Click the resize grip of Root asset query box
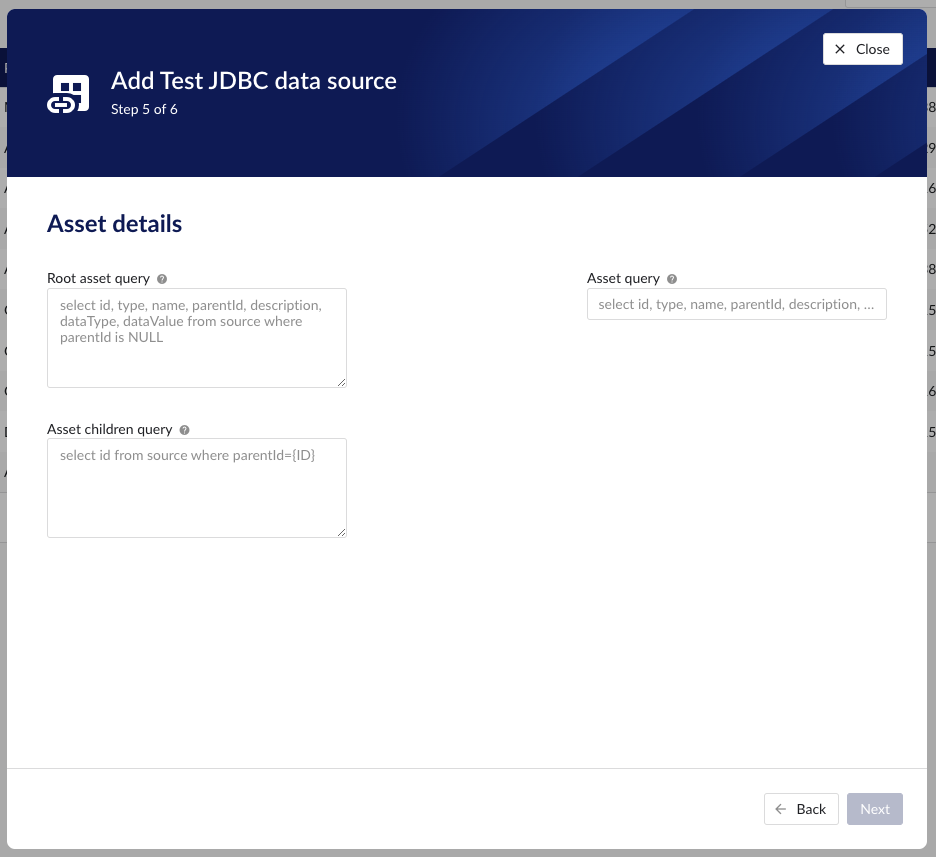The image size is (936, 857). tap(343, 382)
